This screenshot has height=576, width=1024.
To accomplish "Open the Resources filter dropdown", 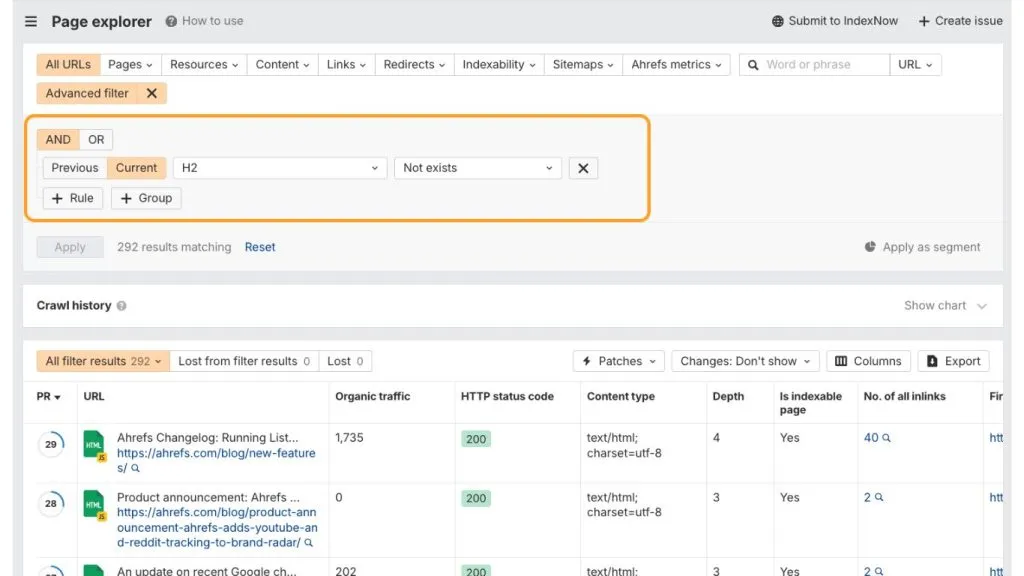I will [x=204, y=65].
